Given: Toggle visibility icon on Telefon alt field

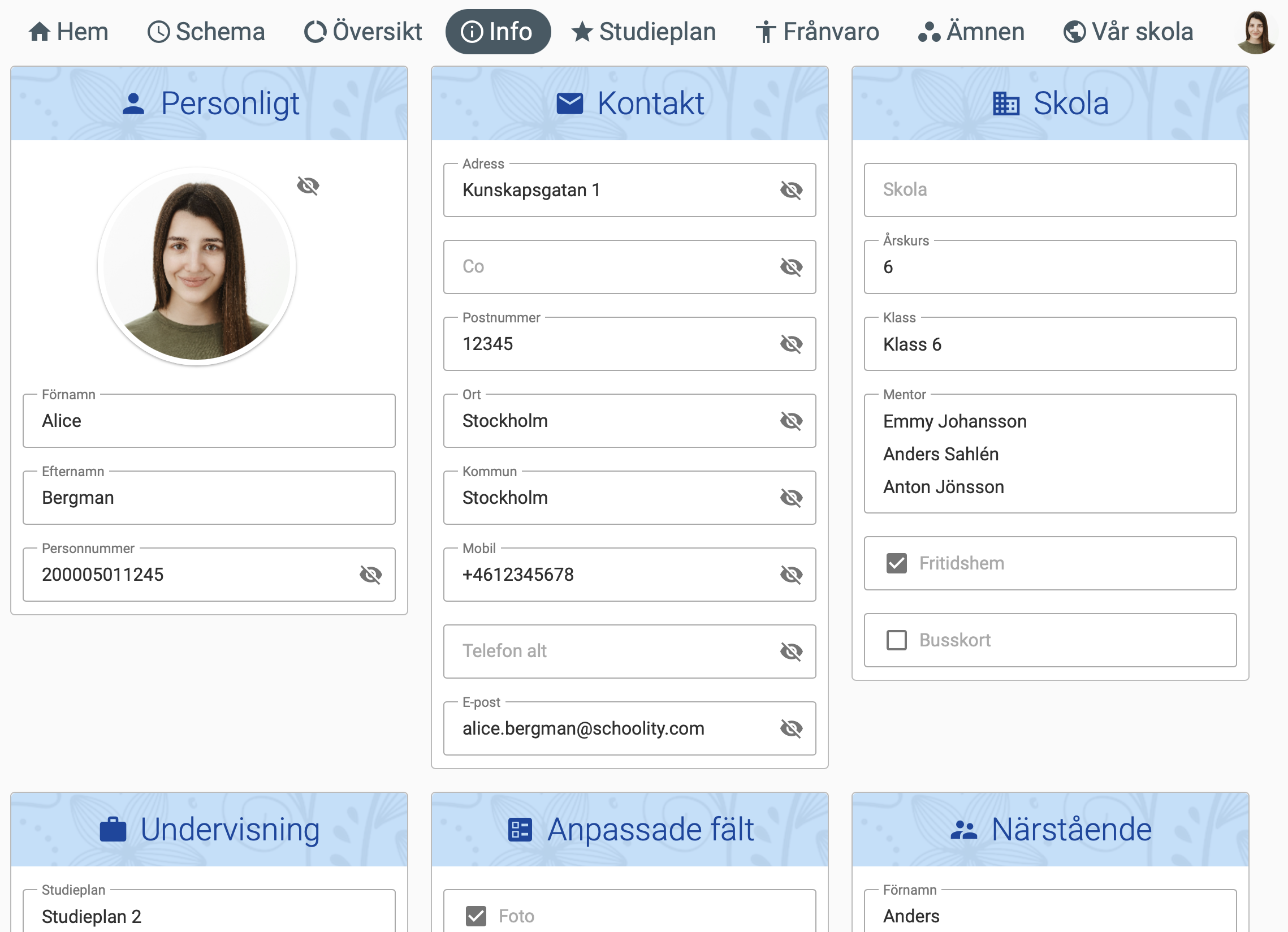Looking at the screenshot, I should (790, 651).
